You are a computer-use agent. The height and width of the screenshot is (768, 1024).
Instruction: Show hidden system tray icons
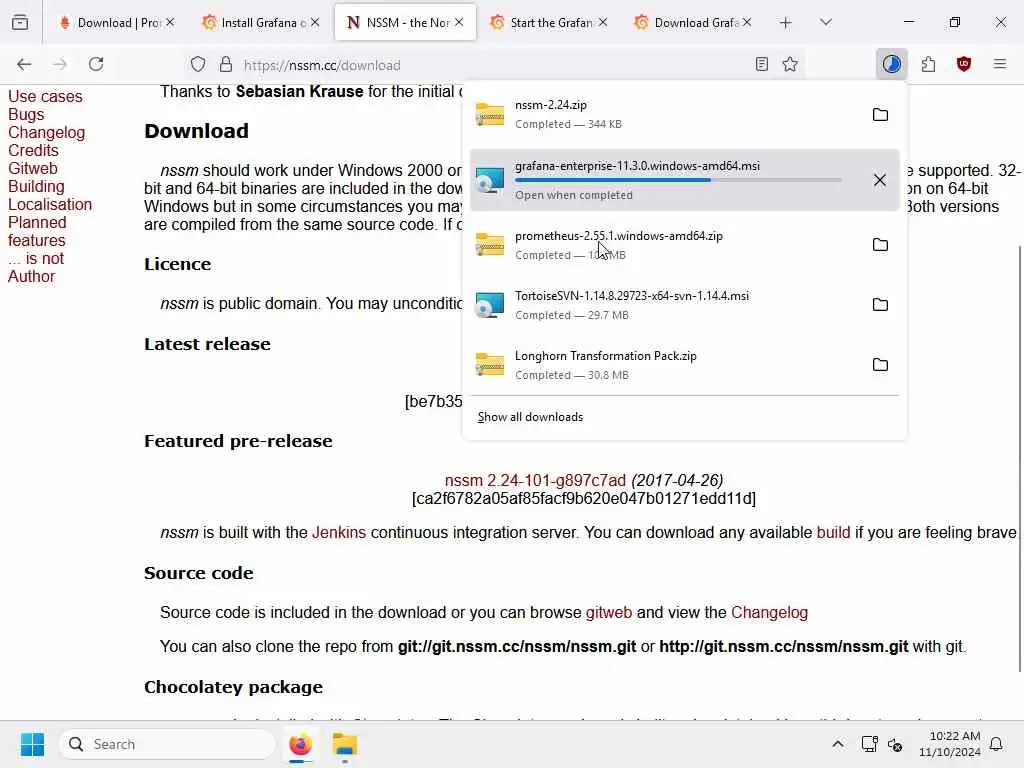pyautogui.click(x=838, y=744)
